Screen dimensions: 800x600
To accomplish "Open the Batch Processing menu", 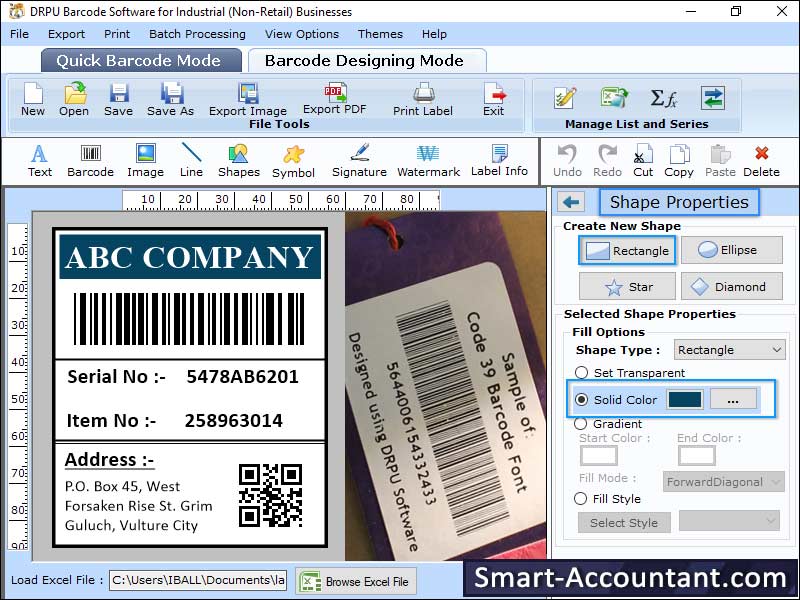I will (197, 34).
